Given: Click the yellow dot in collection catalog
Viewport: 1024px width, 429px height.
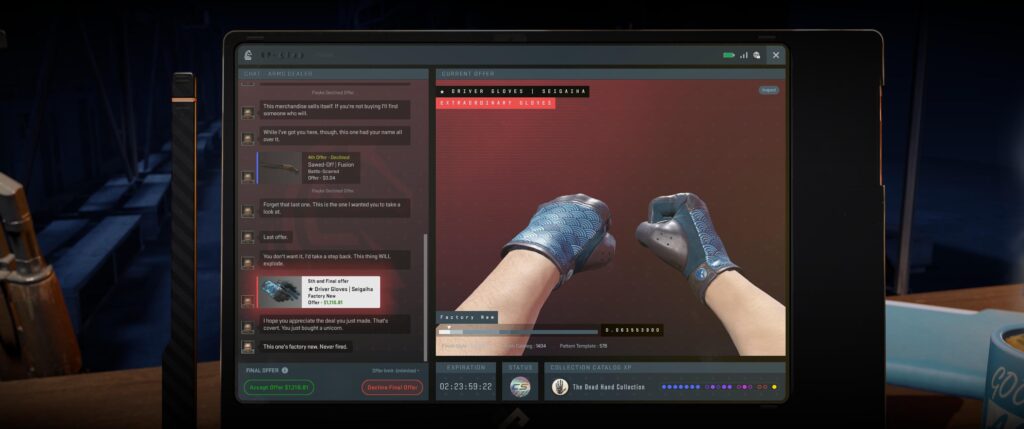Looking at the screenshot, I should pos(775,387).
